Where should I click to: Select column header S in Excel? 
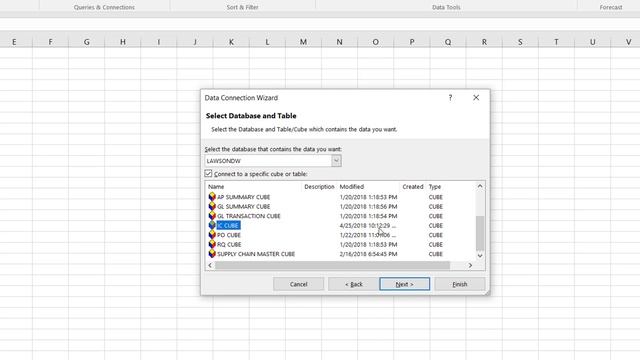[x=520, y=42]
